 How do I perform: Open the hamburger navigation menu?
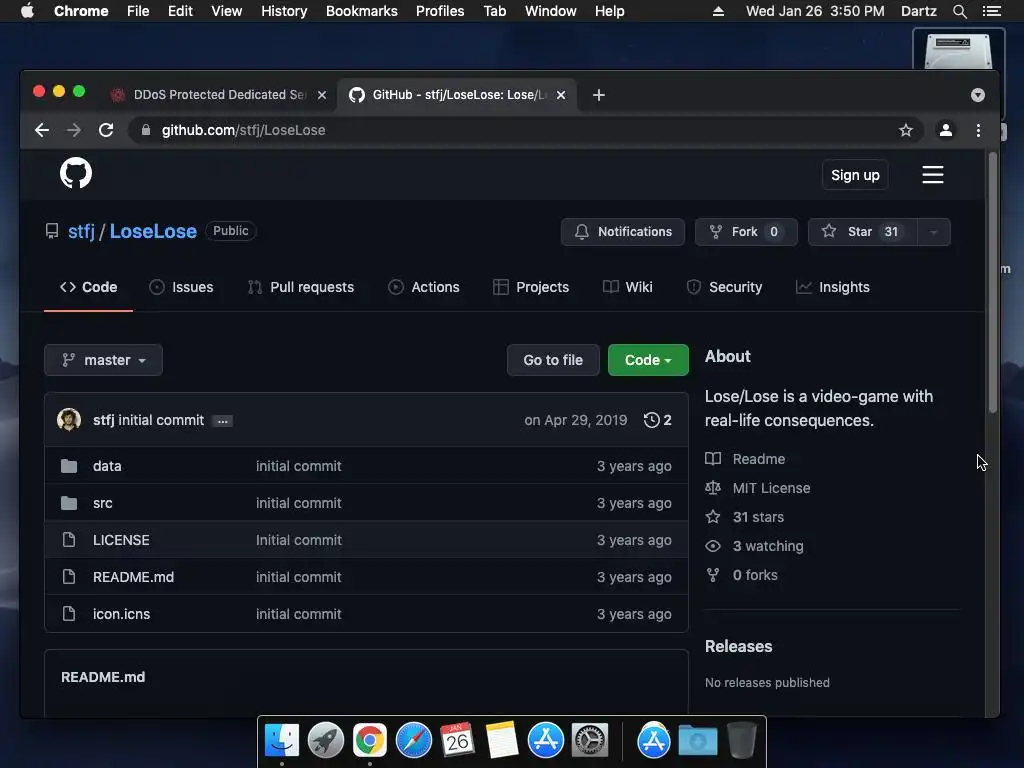(932, 174)
